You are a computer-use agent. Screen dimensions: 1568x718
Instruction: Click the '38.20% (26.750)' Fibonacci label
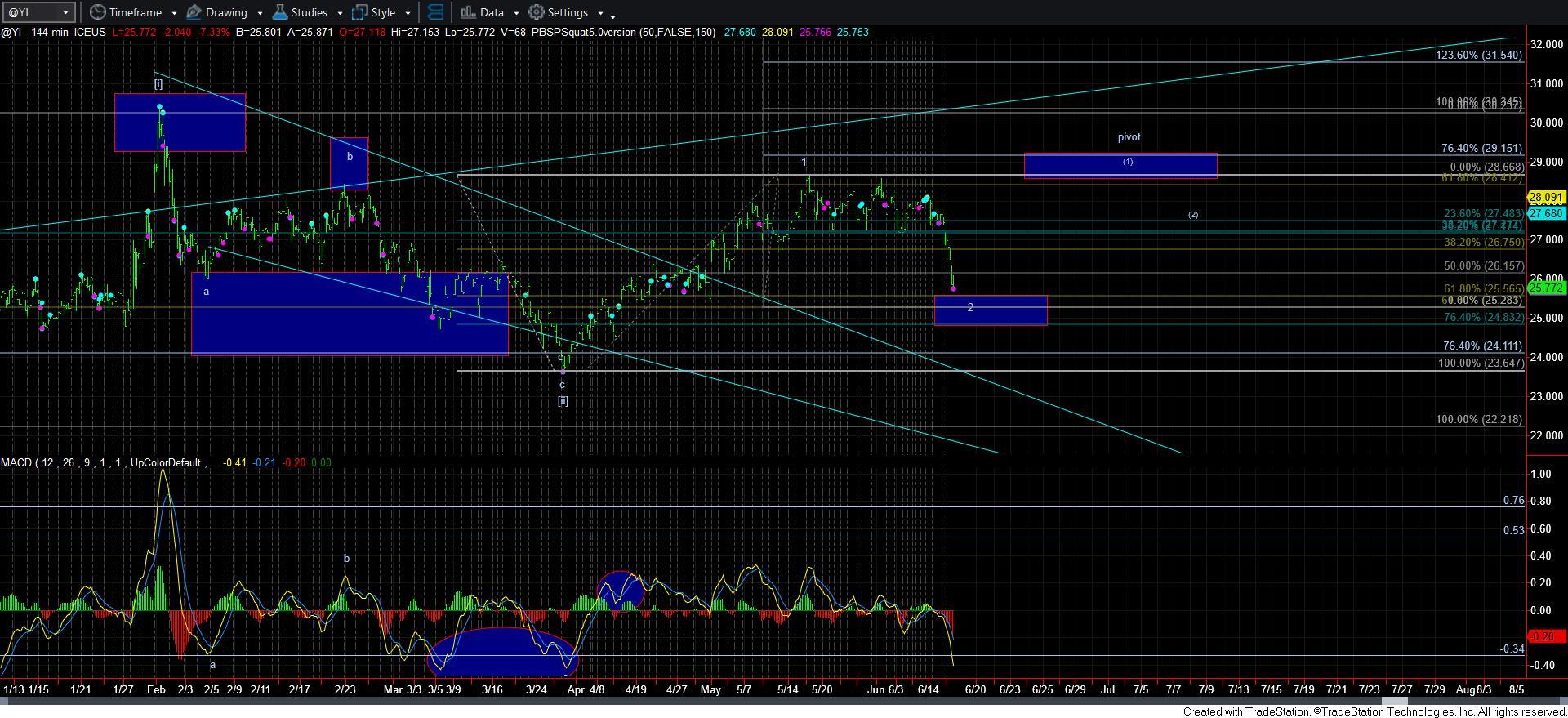coord(1483,243)
